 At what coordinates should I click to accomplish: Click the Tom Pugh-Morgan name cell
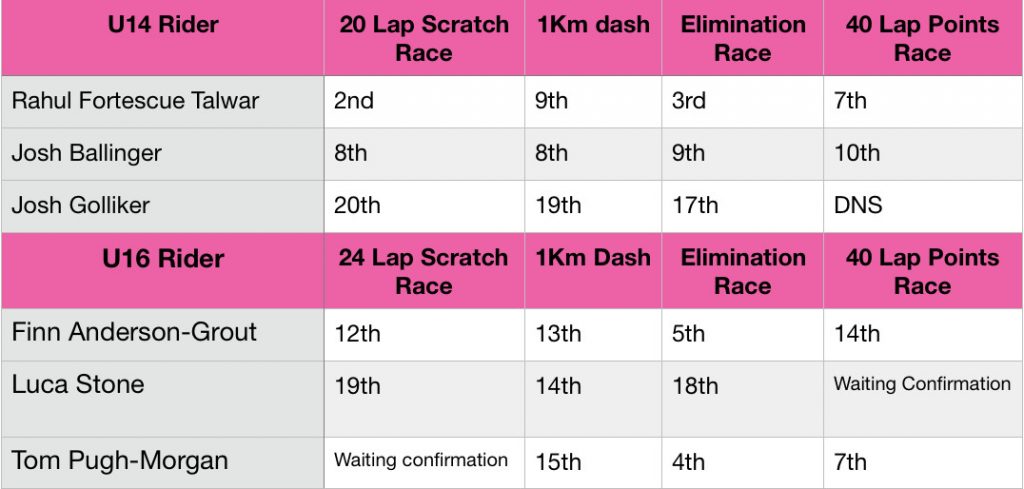point(163,462)
